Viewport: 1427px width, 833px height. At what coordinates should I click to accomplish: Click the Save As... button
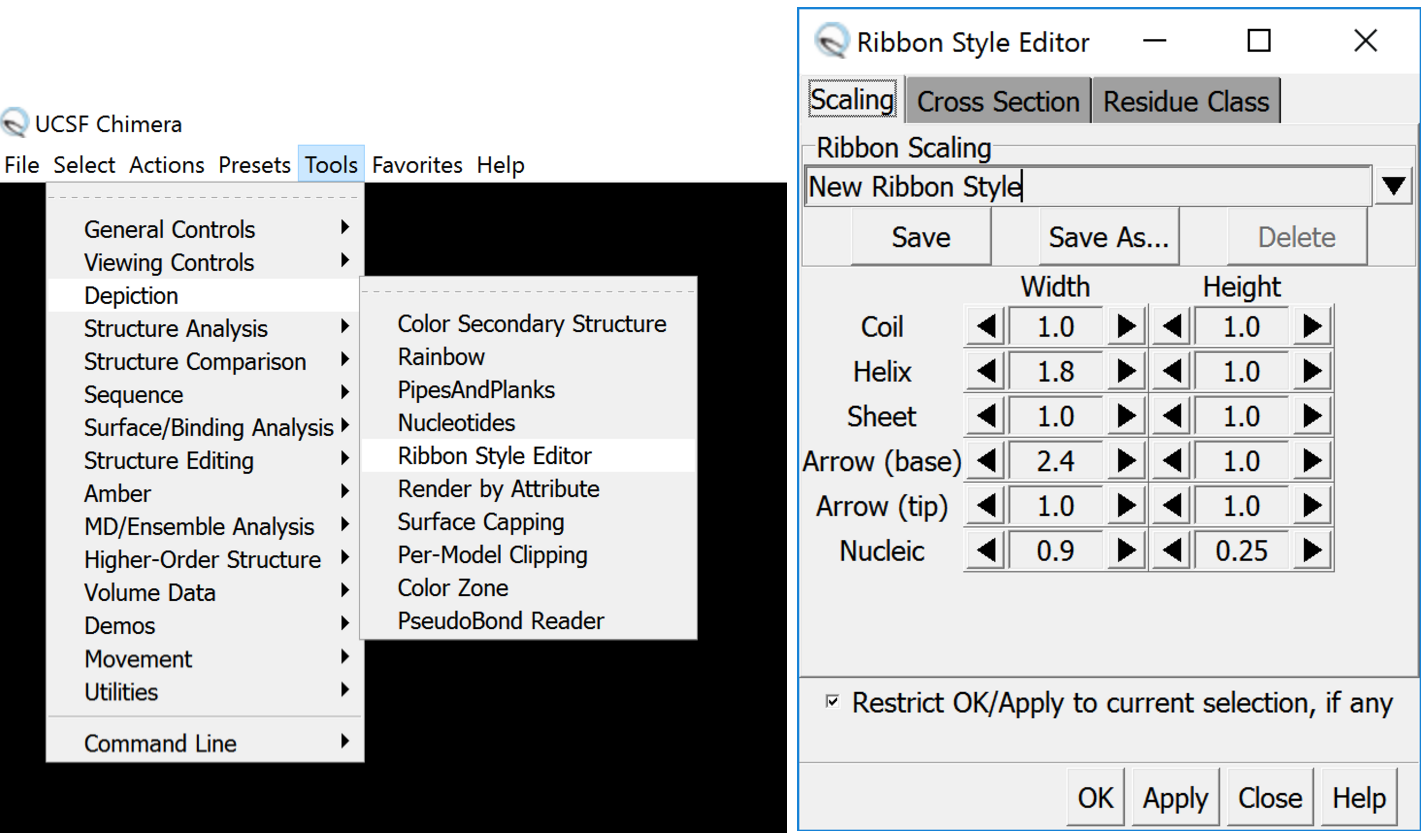point(1108,238)
